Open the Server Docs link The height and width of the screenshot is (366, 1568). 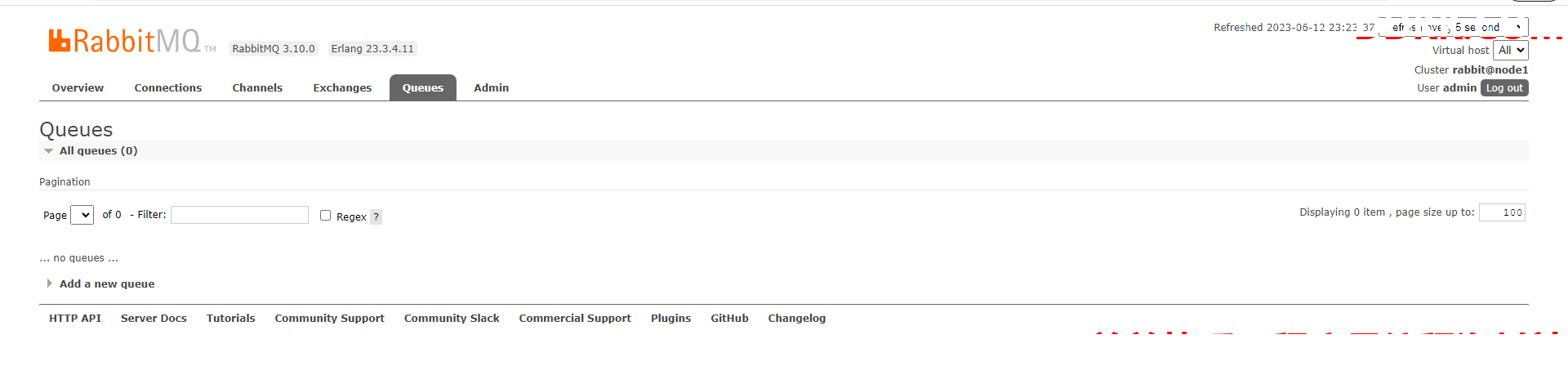click(x=154, y=319)
